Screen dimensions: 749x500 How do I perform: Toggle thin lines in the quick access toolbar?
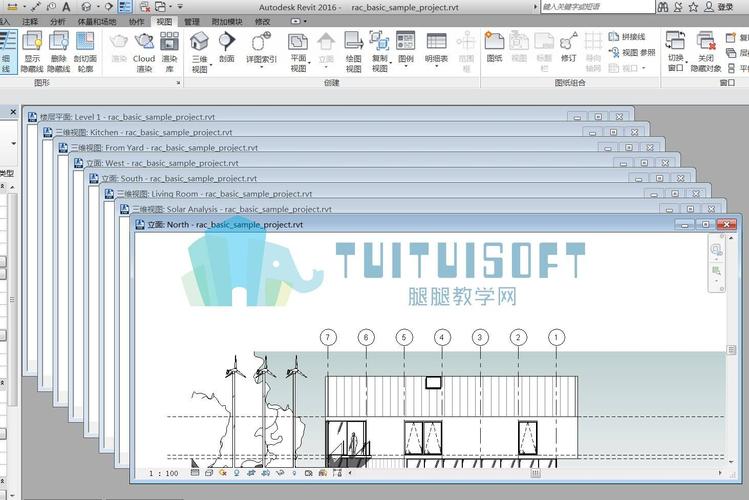coord(125,7)
